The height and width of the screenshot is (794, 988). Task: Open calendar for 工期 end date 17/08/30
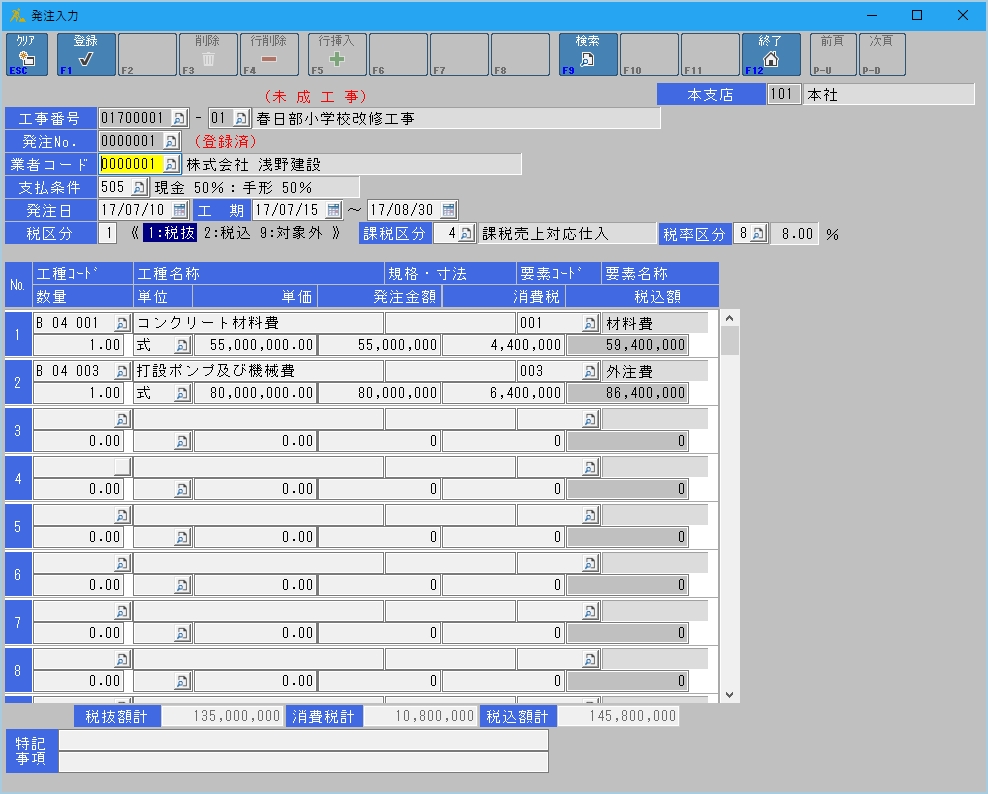(449, 210)
